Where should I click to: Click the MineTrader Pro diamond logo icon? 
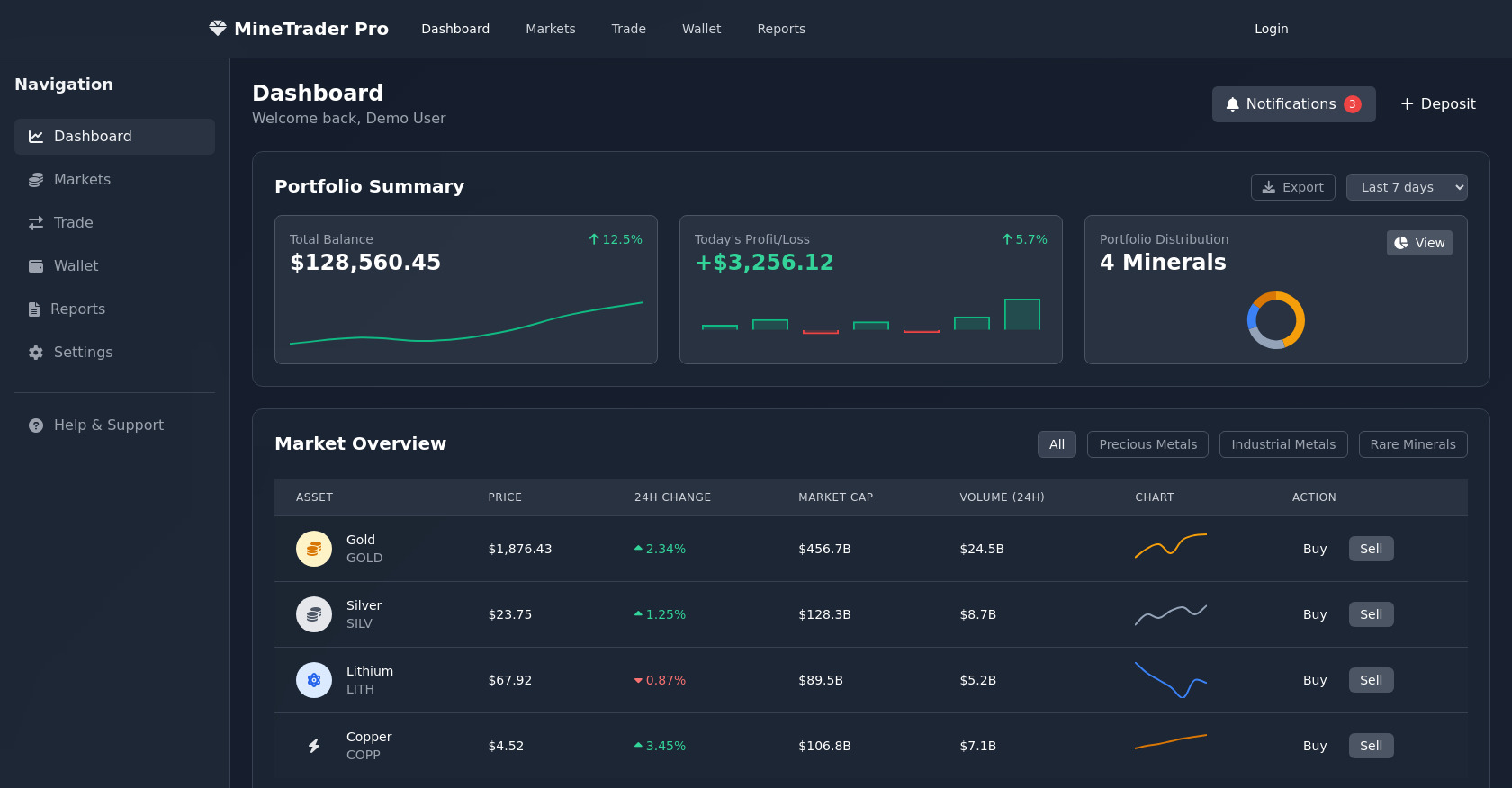click(x=218, y=29)
